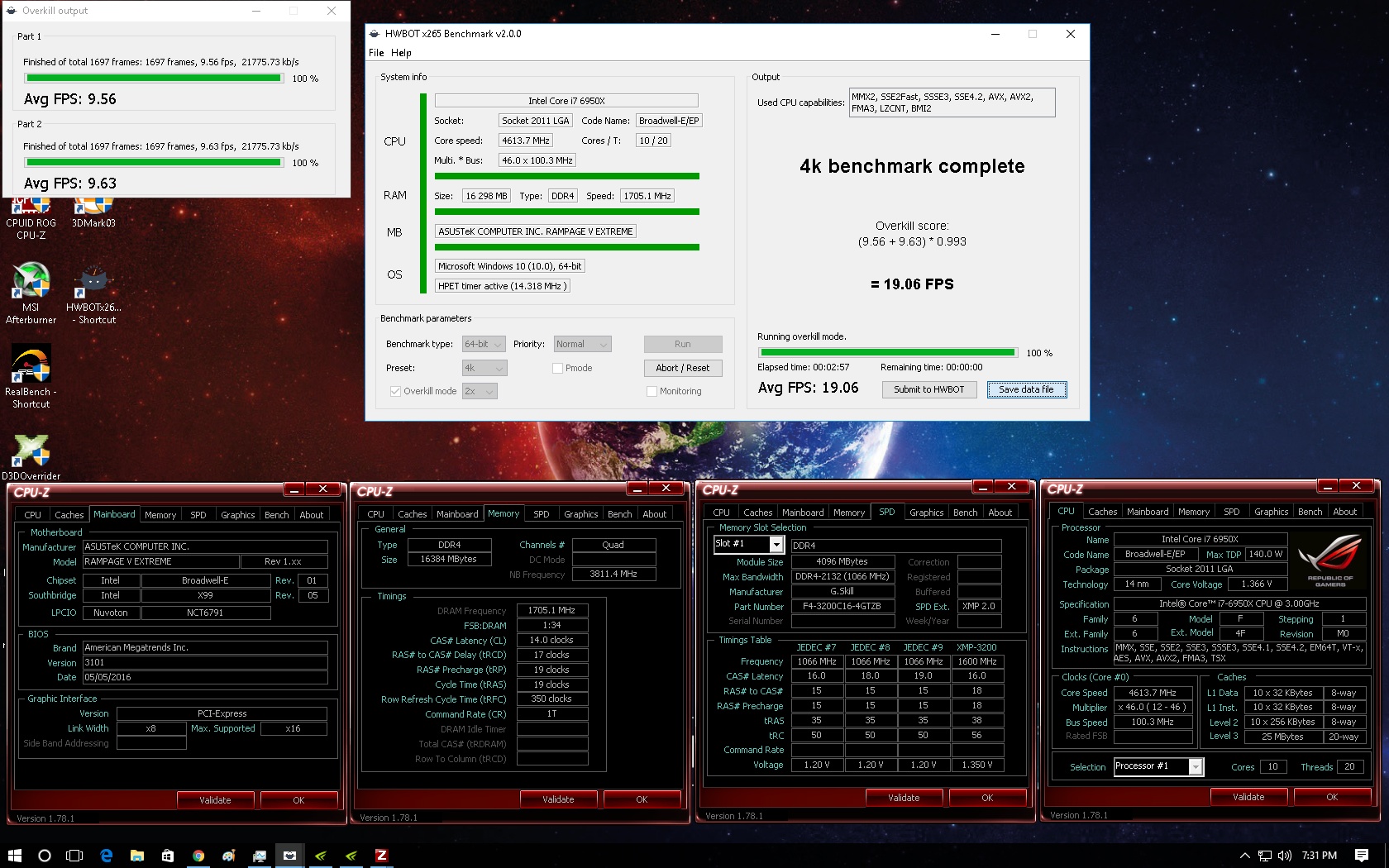Toggle the Overkill mode checkbox
The image size is (1389, 868).
[x=395, y=391]
